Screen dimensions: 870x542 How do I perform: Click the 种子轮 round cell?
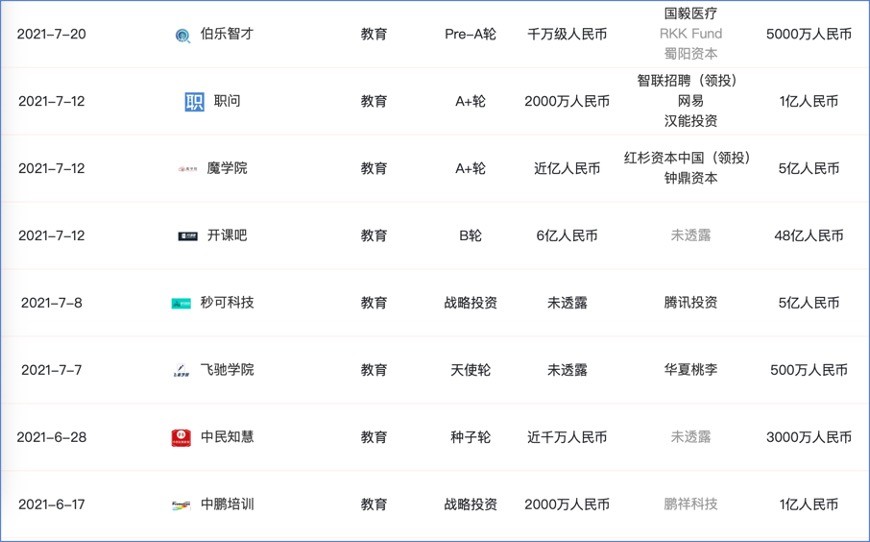click(471, 437)
